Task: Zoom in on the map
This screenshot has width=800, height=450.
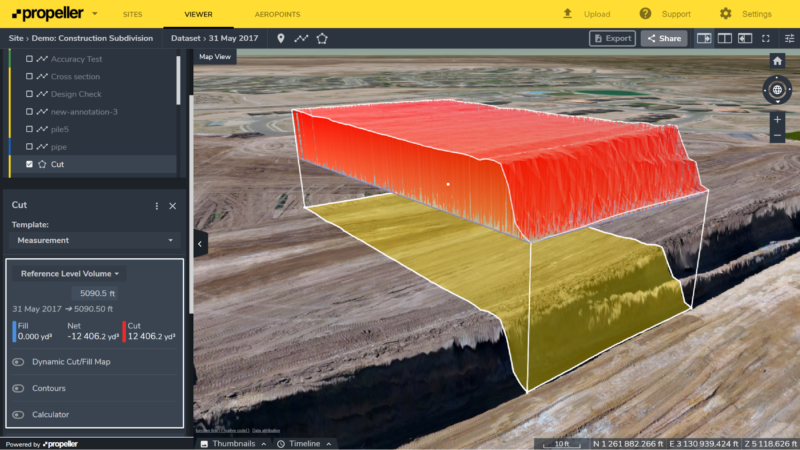Action: pos(777,119)
